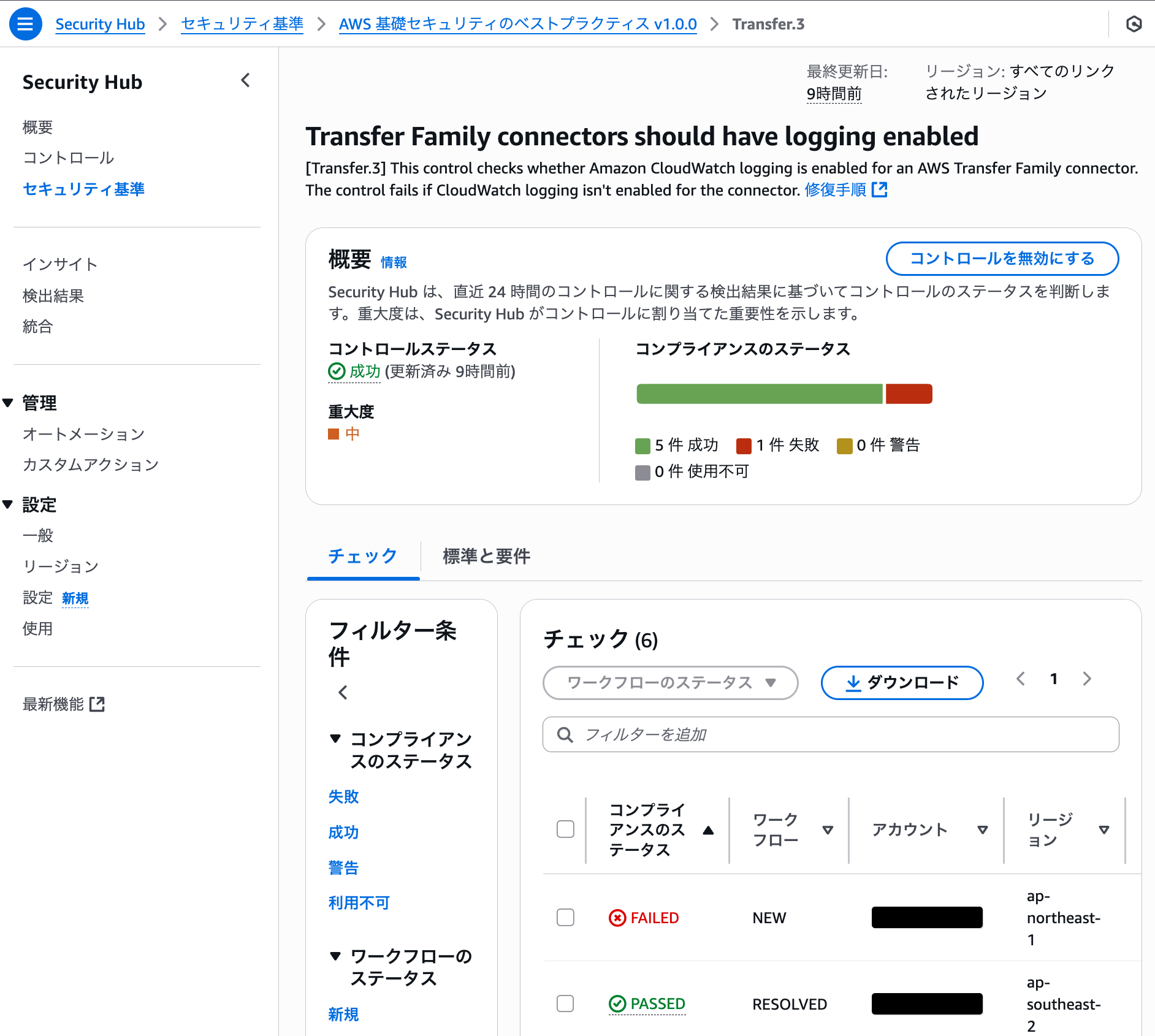Screen dimensions: 1155x1036
Task: Click the コントロールを無効にする button
Action: (x=1002, y=259)
